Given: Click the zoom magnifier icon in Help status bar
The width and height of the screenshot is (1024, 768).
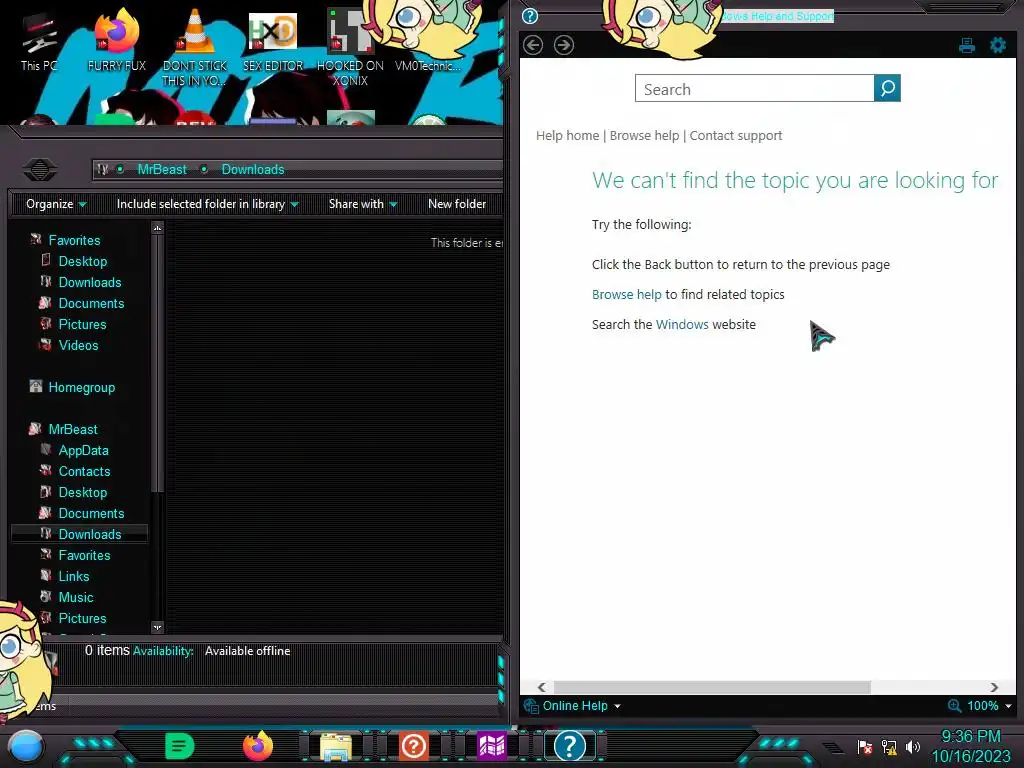Looking at the screenshot, I should 954,705.
